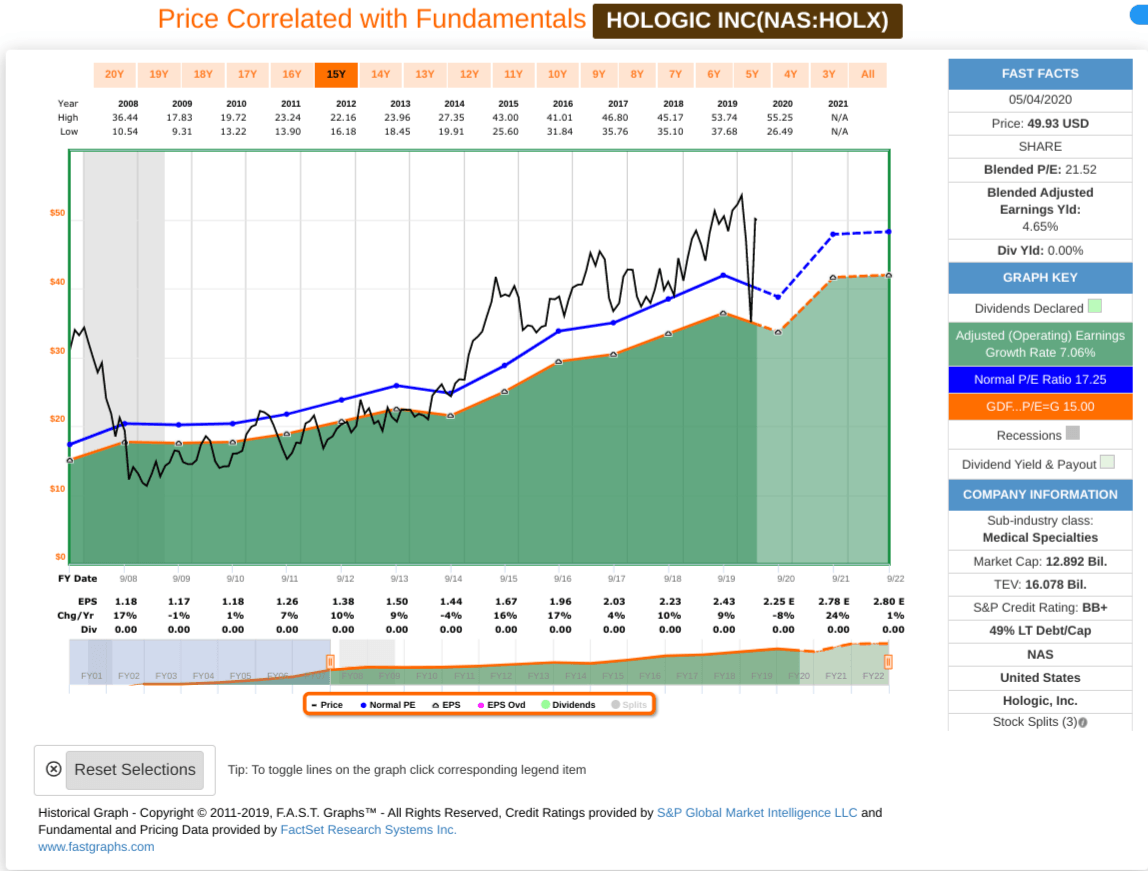Open the FactSet Research Systems Inc. link
The image size is (1148, 871).
click(x=368, y=830)
